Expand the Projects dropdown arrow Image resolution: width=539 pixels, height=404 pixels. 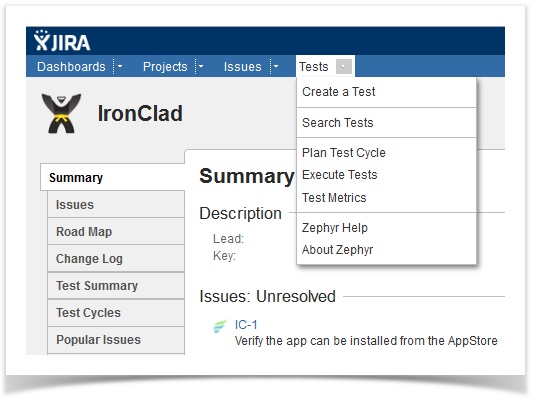(x=201, y=66)
